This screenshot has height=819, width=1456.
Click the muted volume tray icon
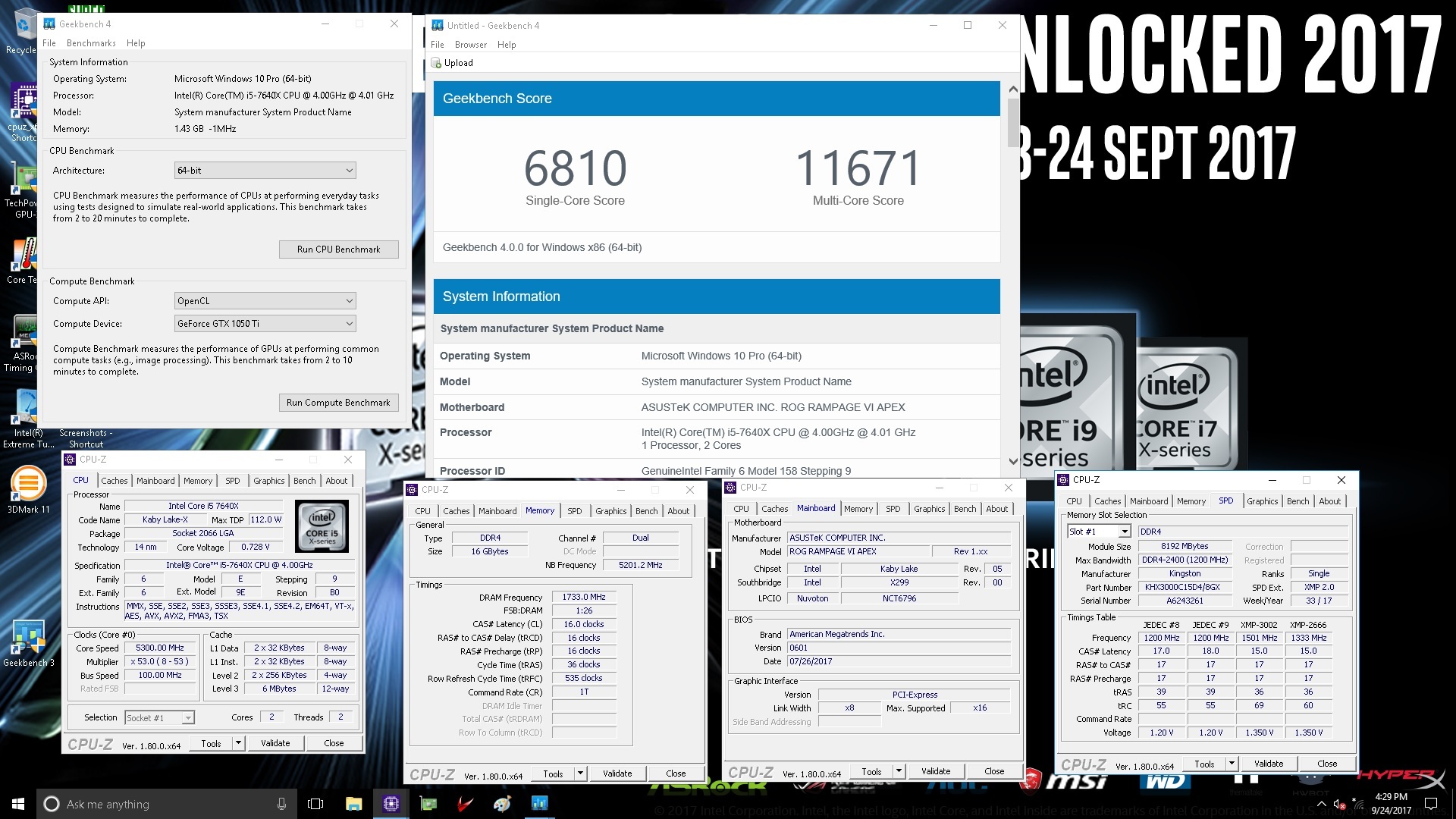[x=1340, y=804]
